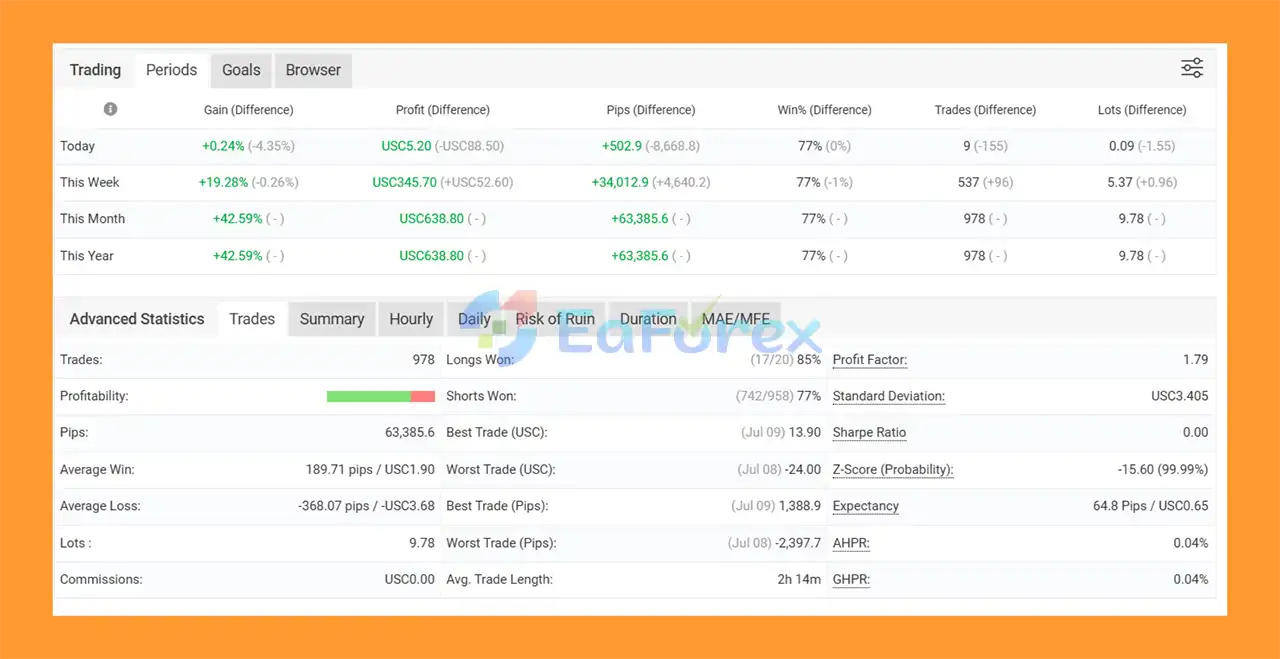Click the Sharpe Ratio label link
The image size is (1280, 659).
click(869, 433)
